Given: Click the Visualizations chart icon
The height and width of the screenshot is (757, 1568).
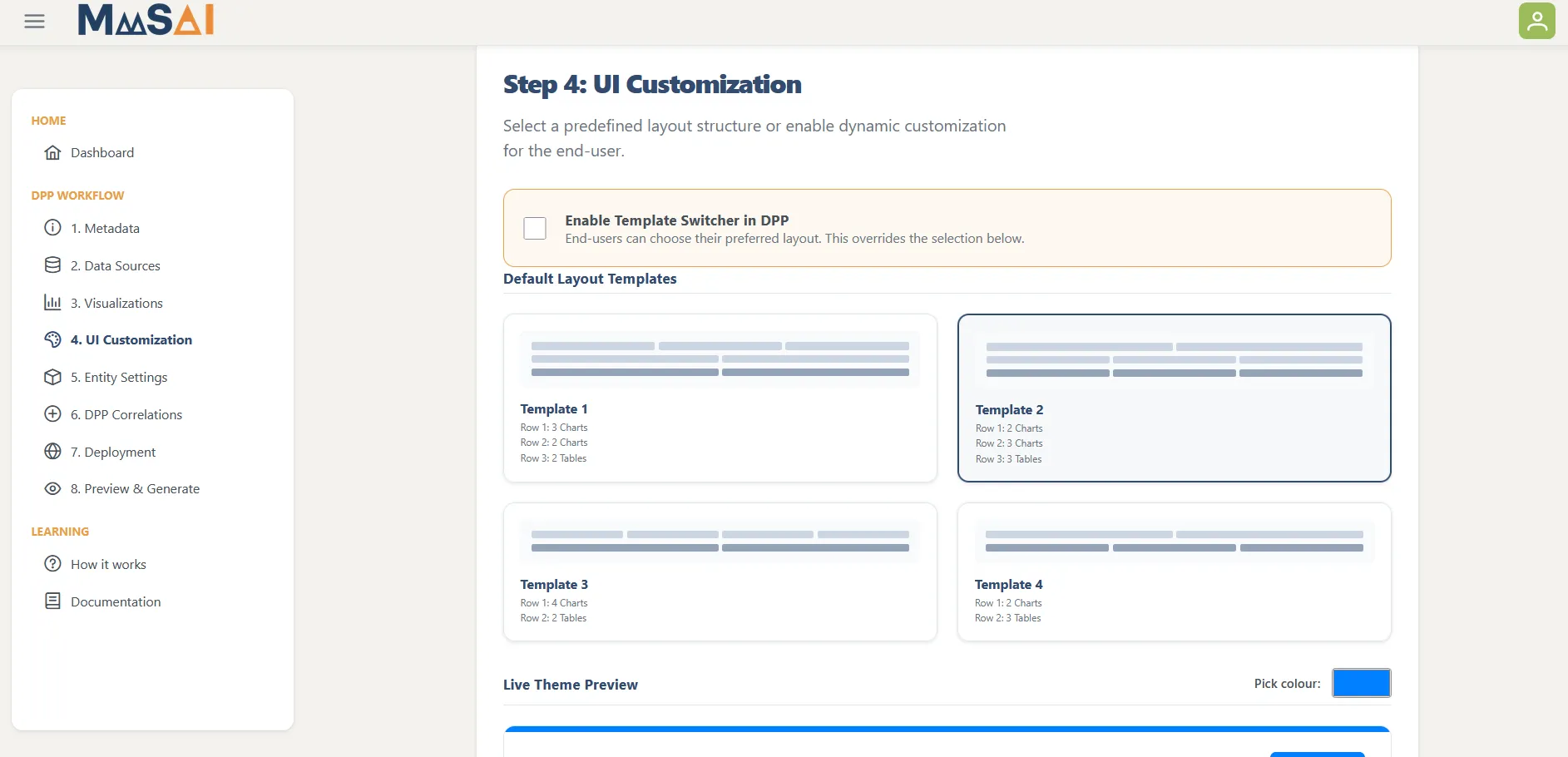Looking at the screenshot, I should point(52,302).
